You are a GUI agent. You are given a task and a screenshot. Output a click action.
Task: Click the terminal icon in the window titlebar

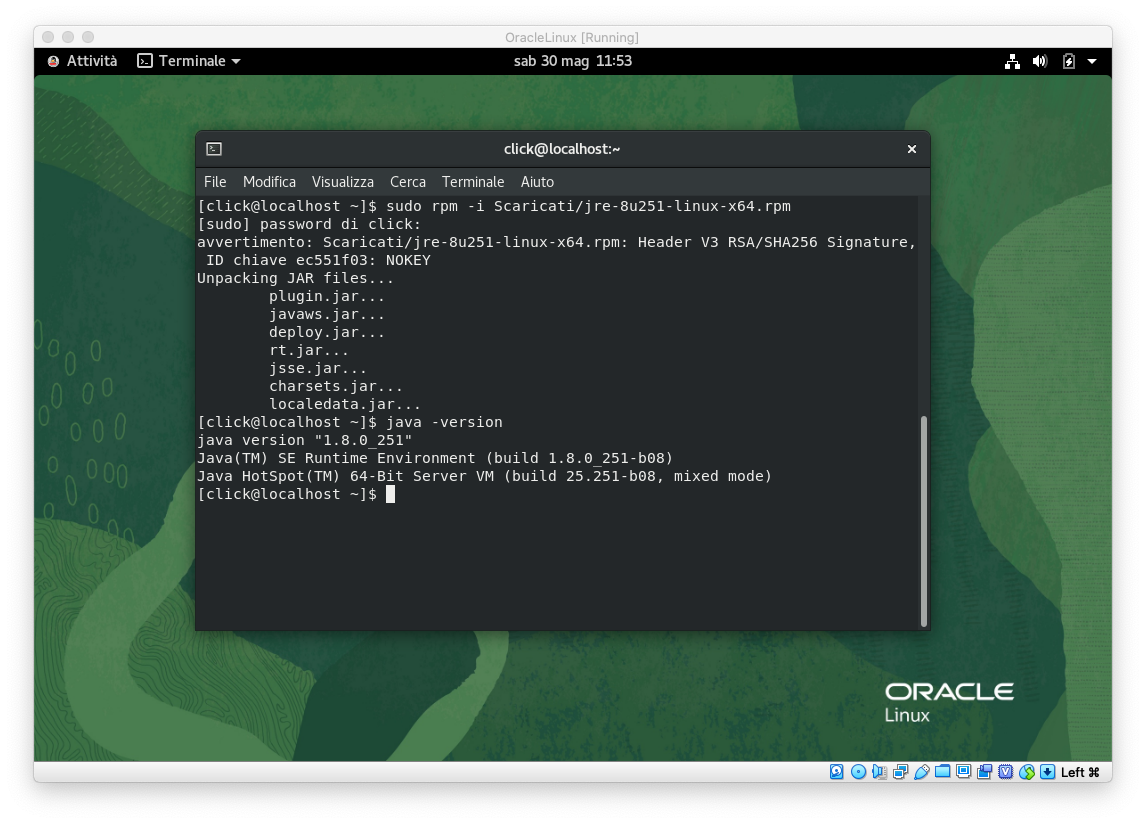(214, 149)
